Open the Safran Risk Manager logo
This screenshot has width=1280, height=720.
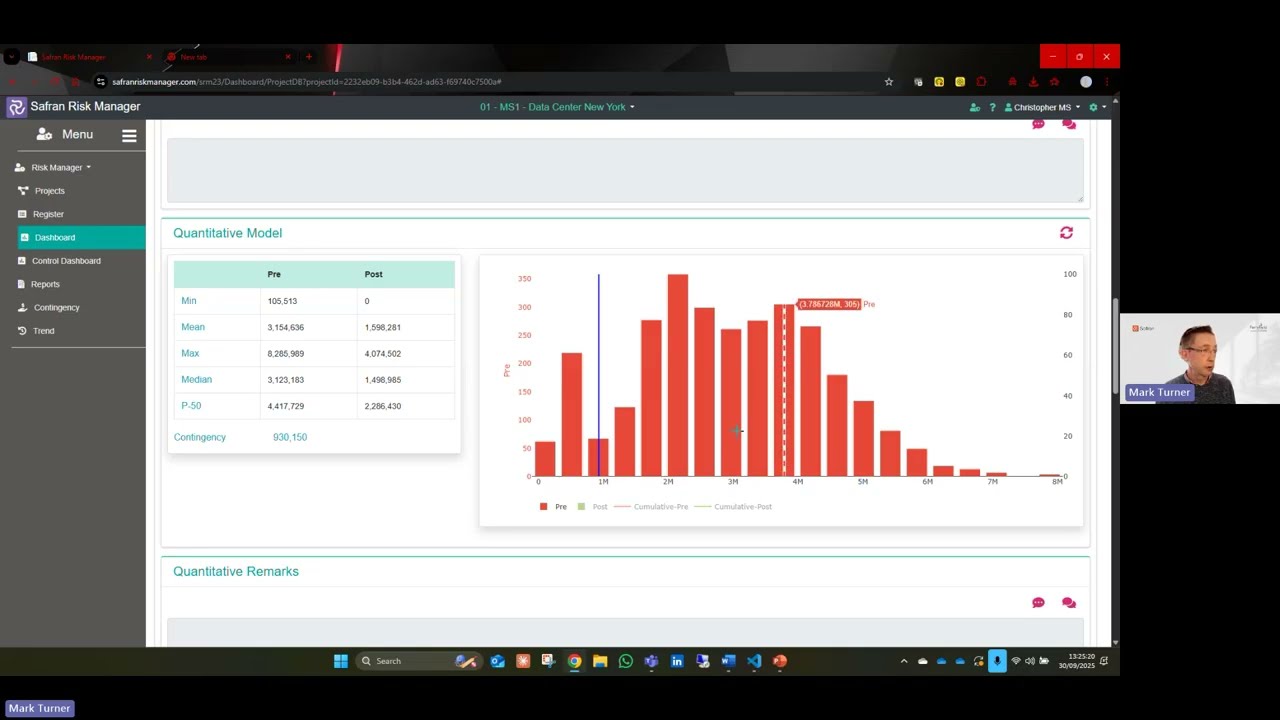tap(16, 107)
